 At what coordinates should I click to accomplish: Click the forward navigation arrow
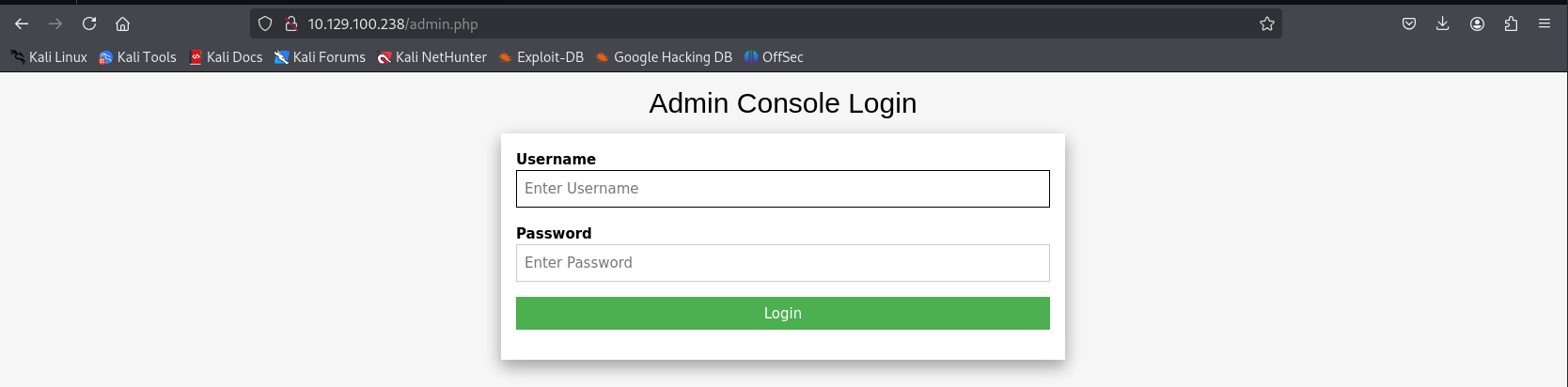point(55,23)
